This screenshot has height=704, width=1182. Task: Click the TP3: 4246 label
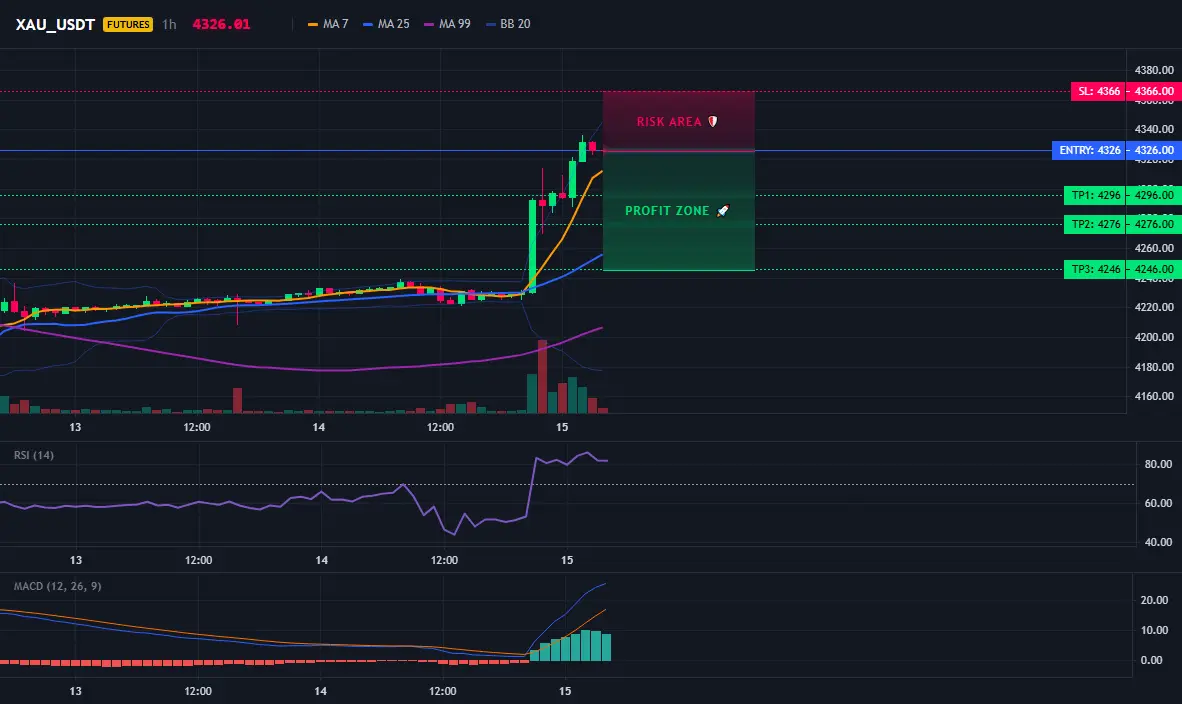click(1095, 269)
